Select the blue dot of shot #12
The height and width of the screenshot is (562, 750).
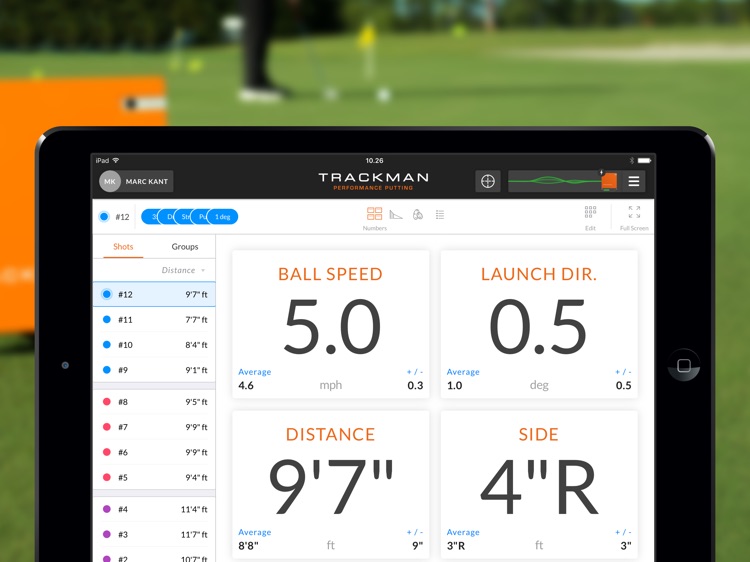pyautogui.click(x=107, y=294)
